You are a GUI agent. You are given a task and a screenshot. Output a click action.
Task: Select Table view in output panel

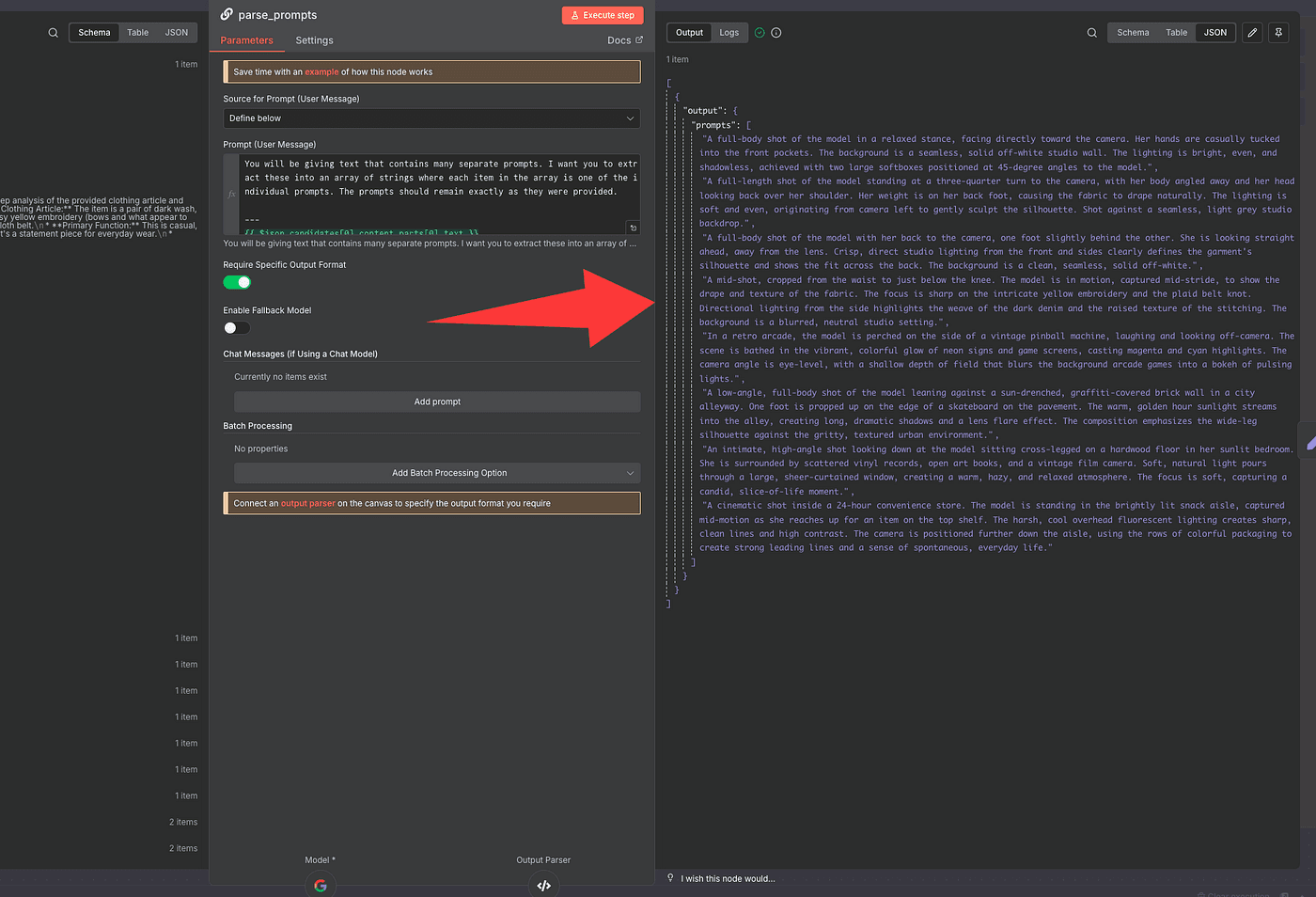[1176, 33]
